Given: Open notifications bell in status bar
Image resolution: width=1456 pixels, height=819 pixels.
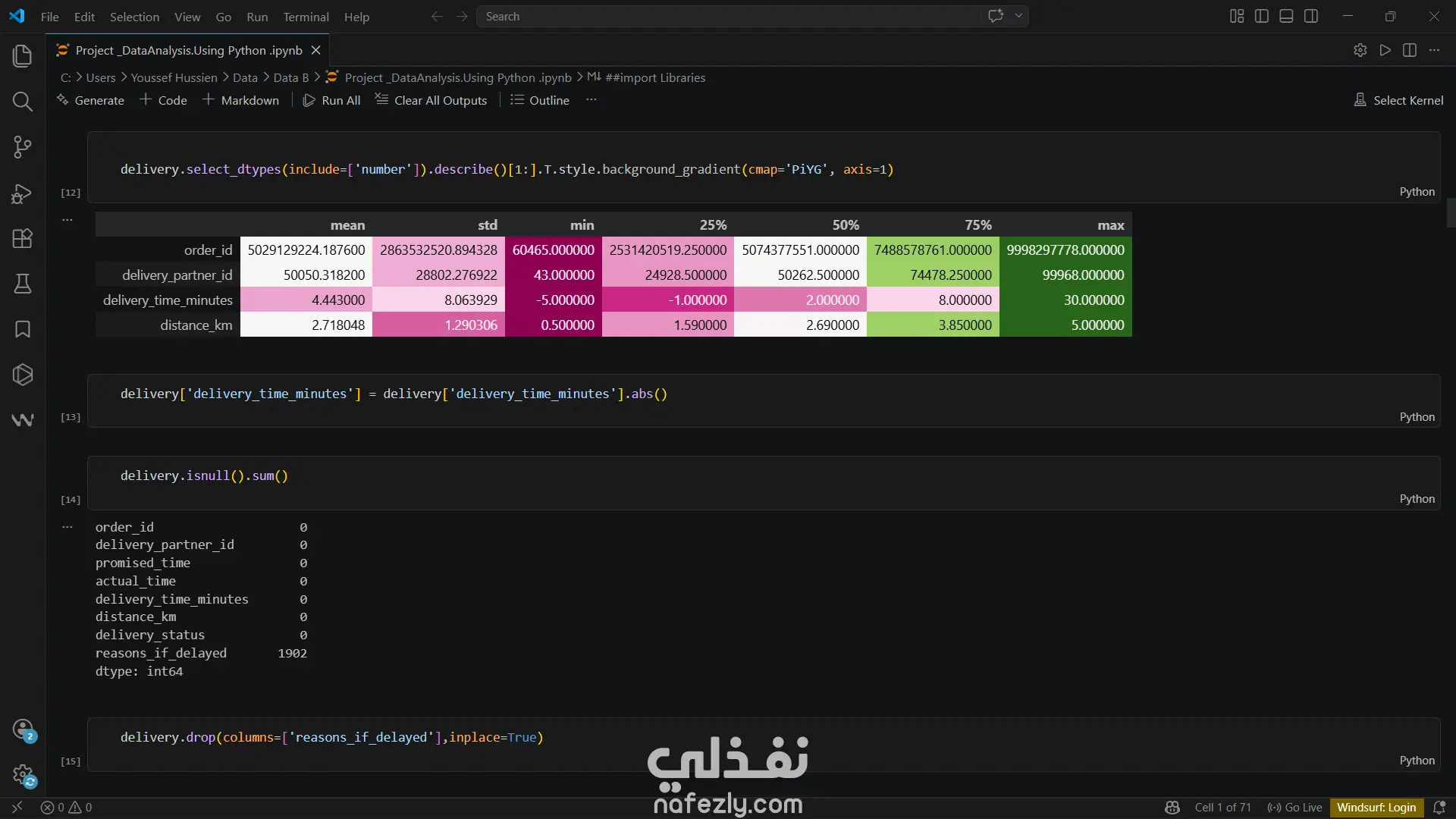Looking at the screenshot, I should point(1439,808).
